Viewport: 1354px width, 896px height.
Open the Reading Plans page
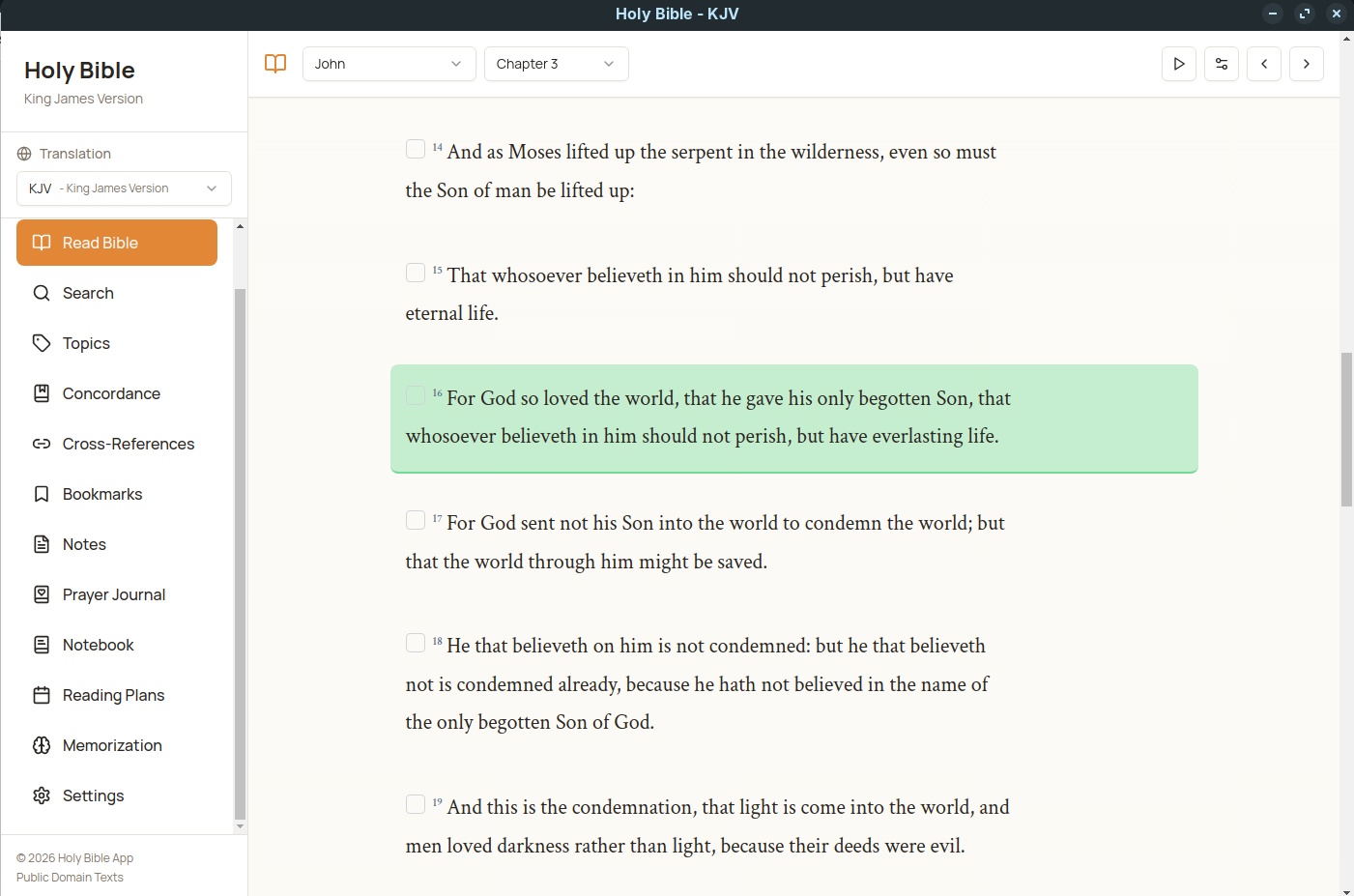click(x=117, y=695)
